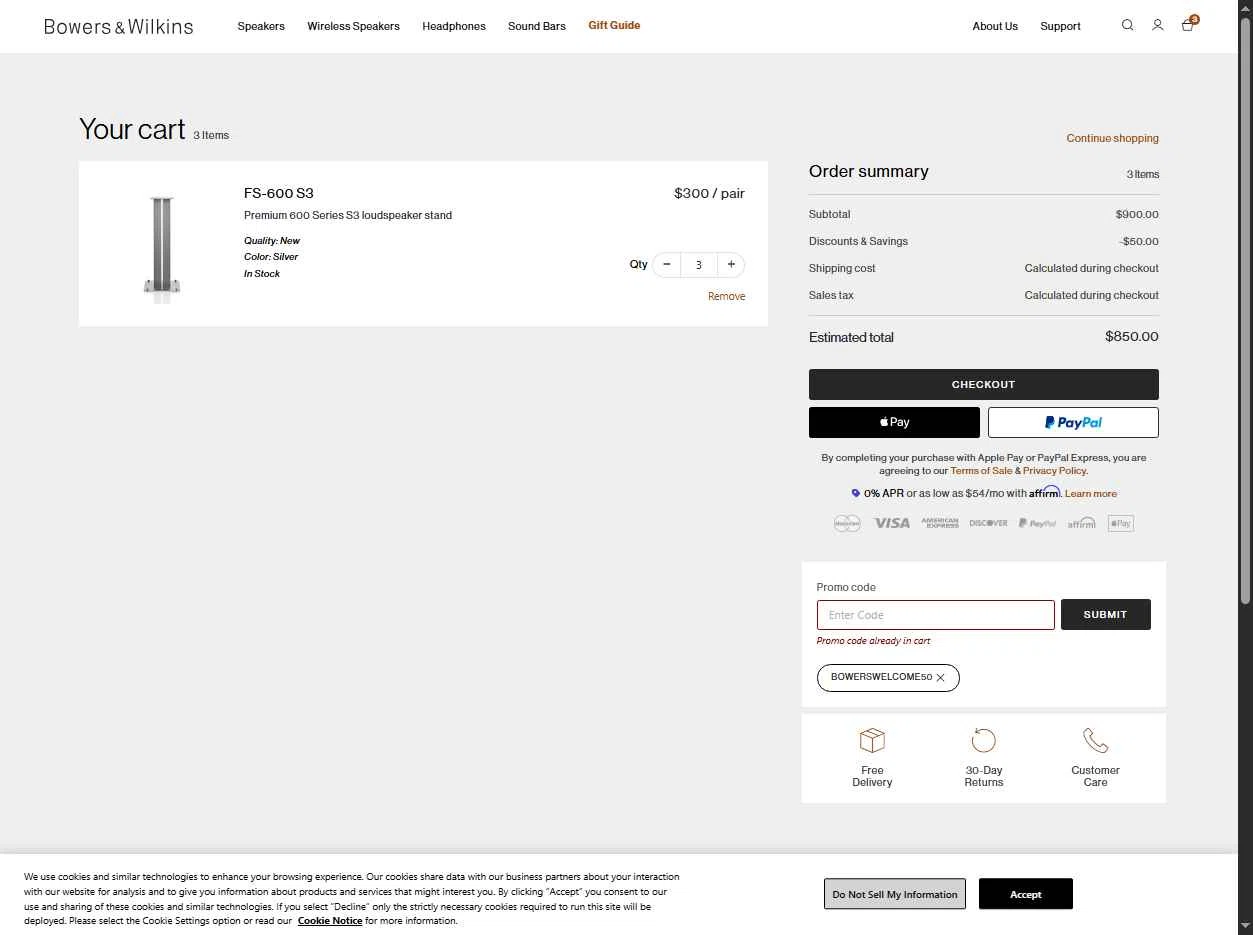Screen dimensions: 1253x935
Task: Accept cookies
Action: [1025, 894]
